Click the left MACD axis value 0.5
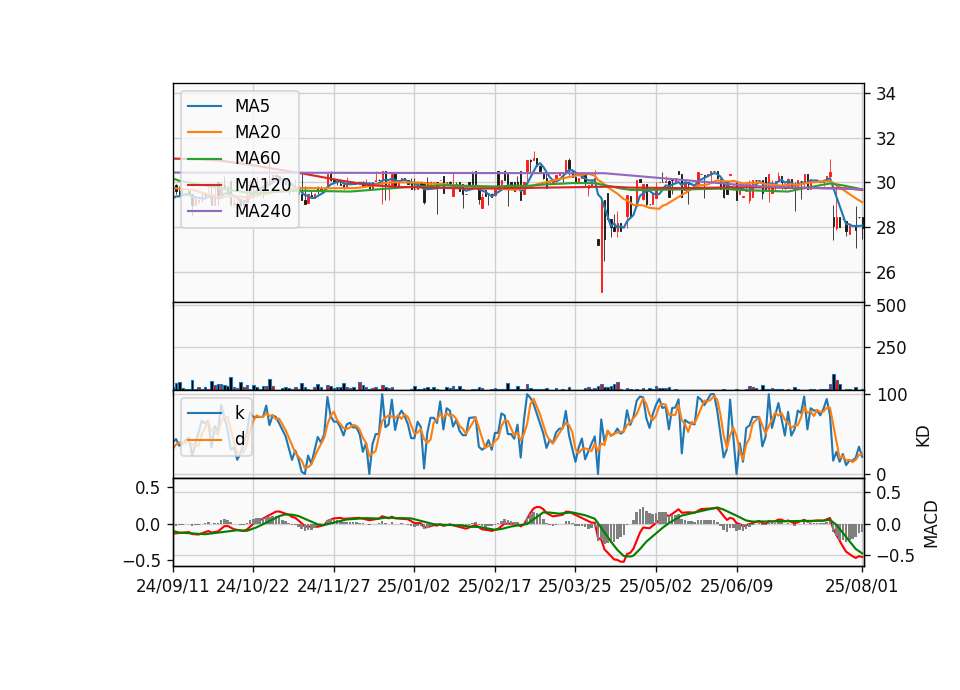Image resolution: width=960 pixels, height=690 pixels. (x=146, y=488)
